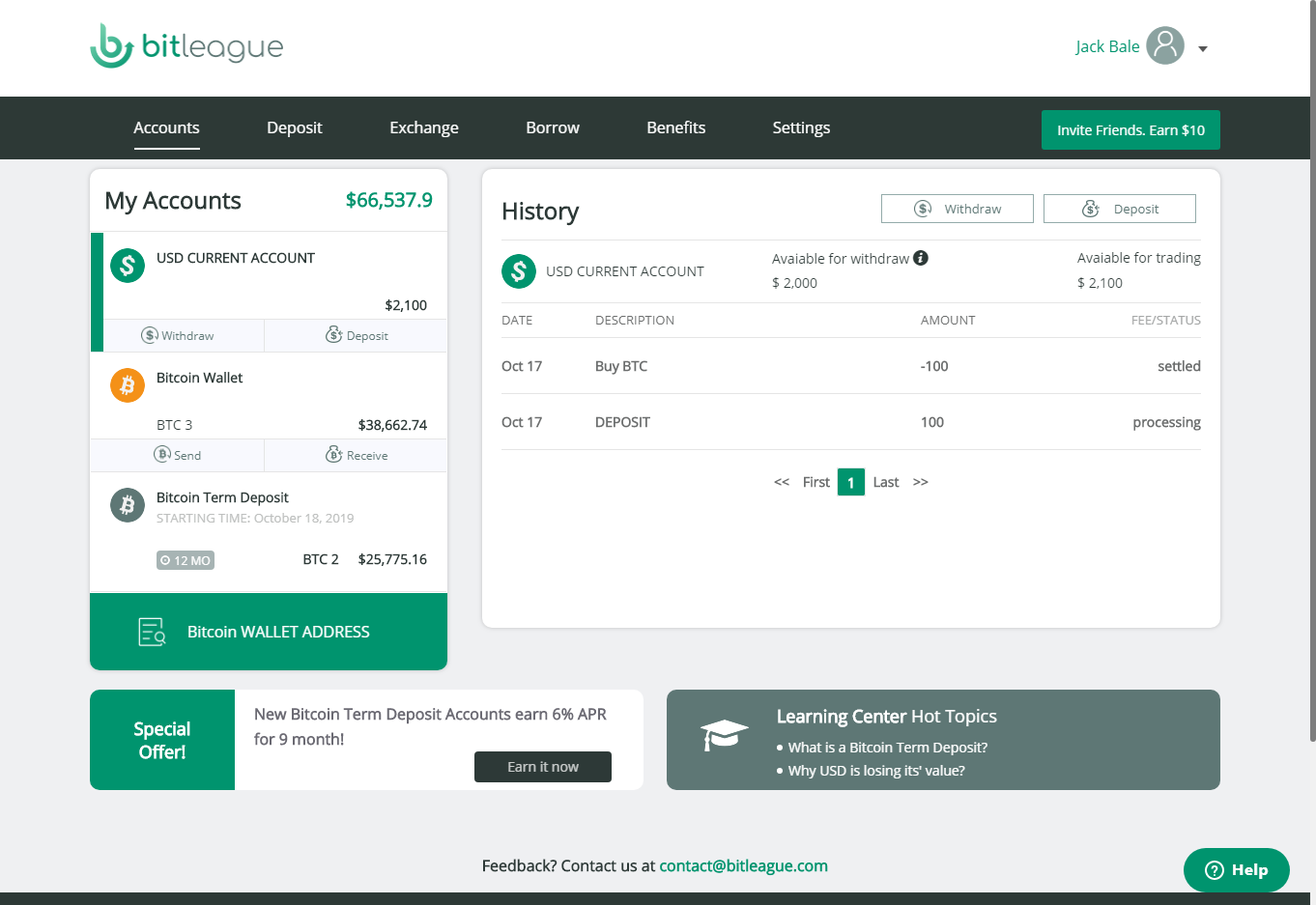Click the processing status text
The image size is (1316, 905).
[1166, 422]
